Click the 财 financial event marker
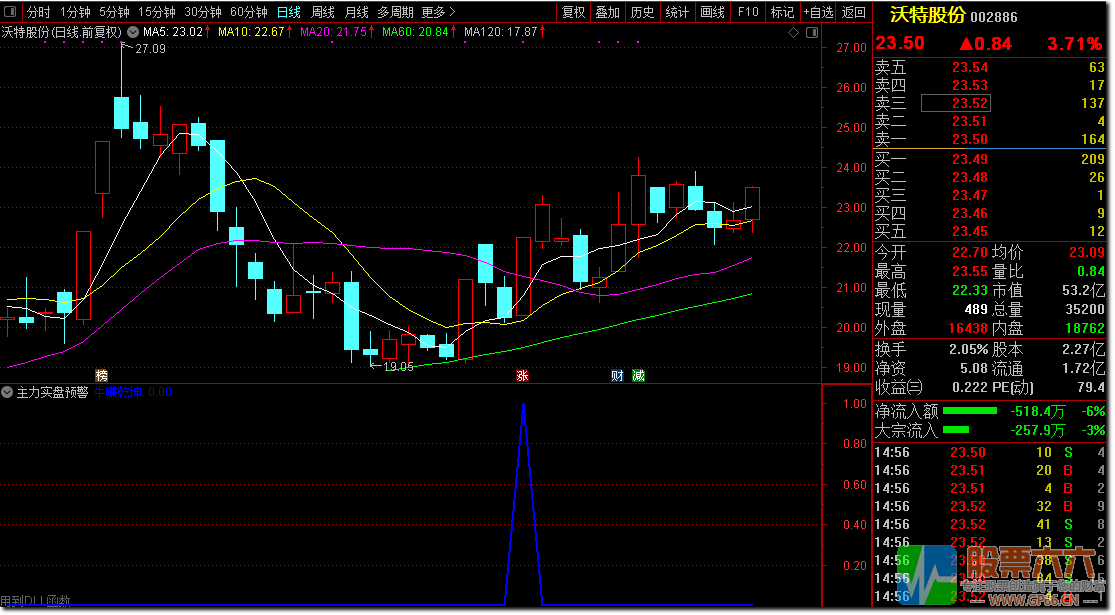The image size is (1115, 615). pos(617,376)
